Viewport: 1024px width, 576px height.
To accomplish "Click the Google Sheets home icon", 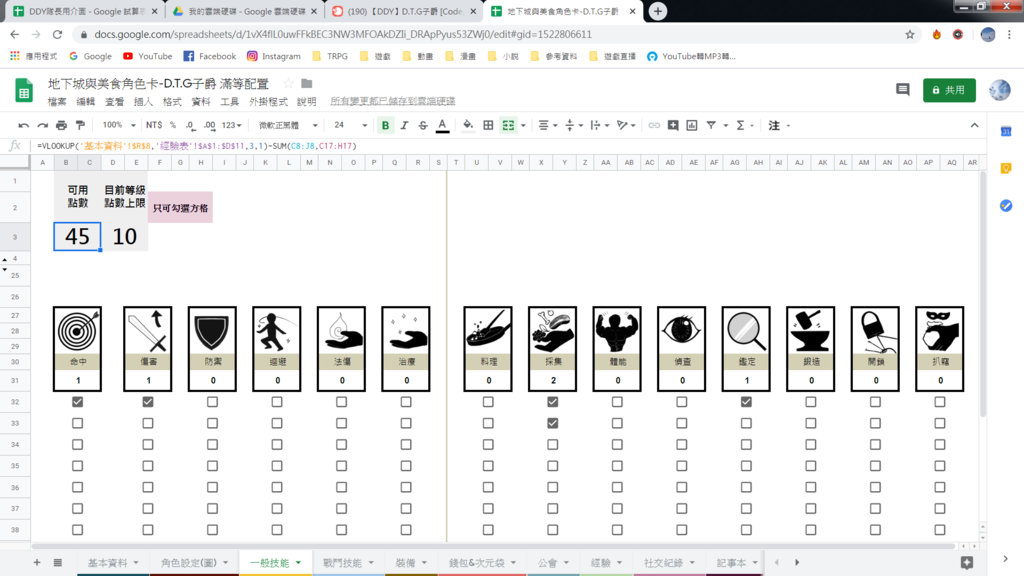I will click(x=24, y=90).
